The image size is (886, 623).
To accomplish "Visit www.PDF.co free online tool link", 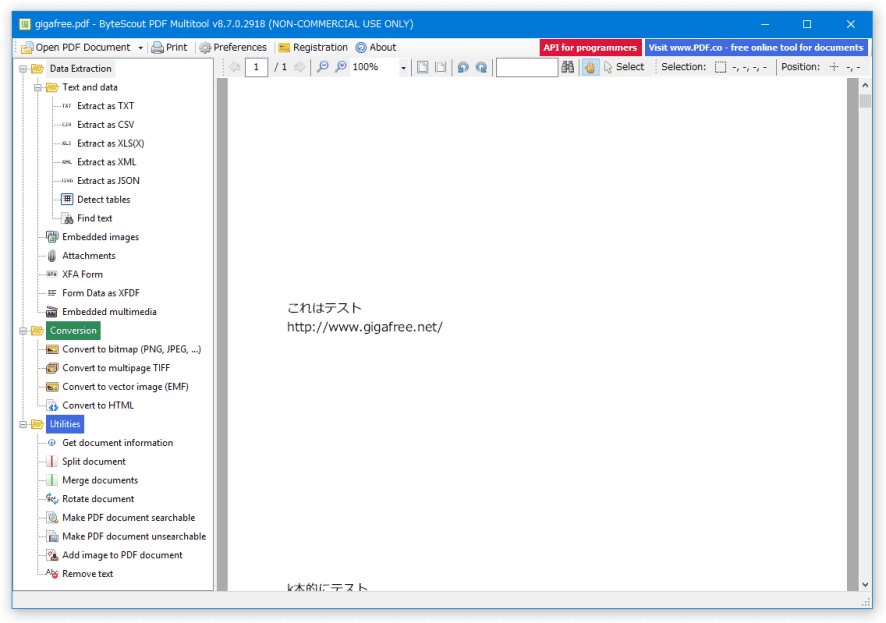I will click(x=755, y=47).
